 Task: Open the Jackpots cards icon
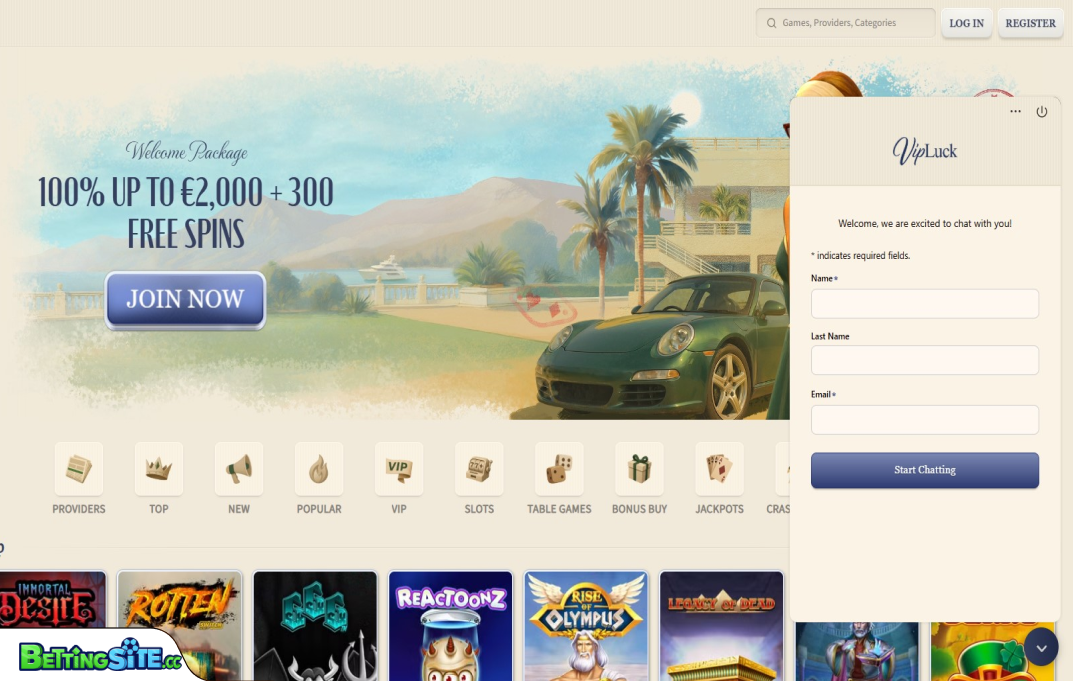tap(719, 469)
